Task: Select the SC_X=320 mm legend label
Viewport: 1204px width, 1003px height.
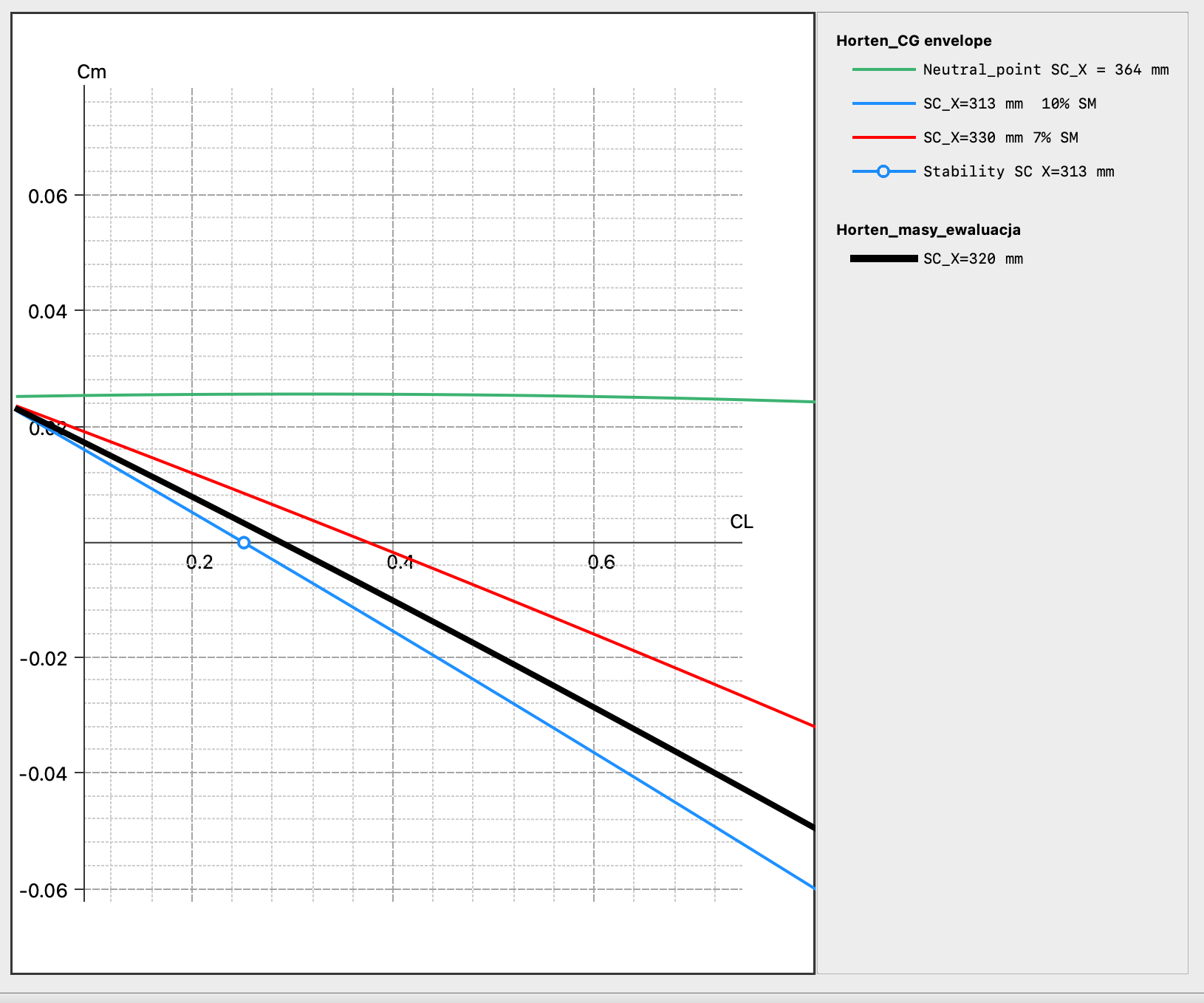Action: [973, 259]
